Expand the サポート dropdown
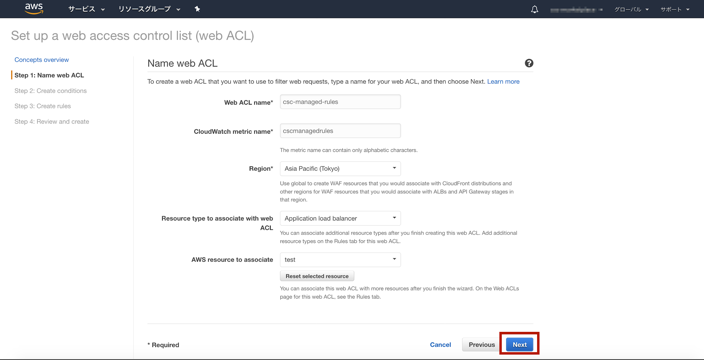The height and width of the screenshot is (360, 704). pyautogui.click(x=675, y=9)
